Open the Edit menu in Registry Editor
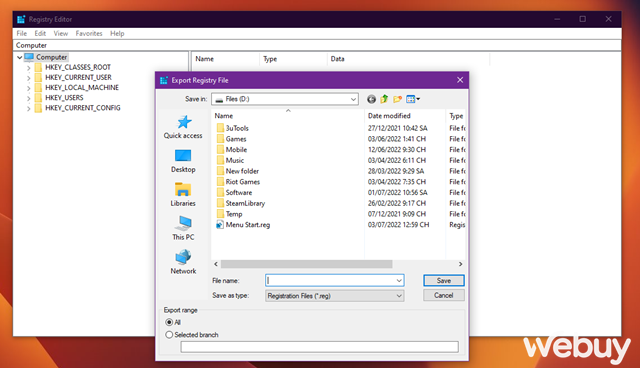640x368 pixels. tap(40, 33)
